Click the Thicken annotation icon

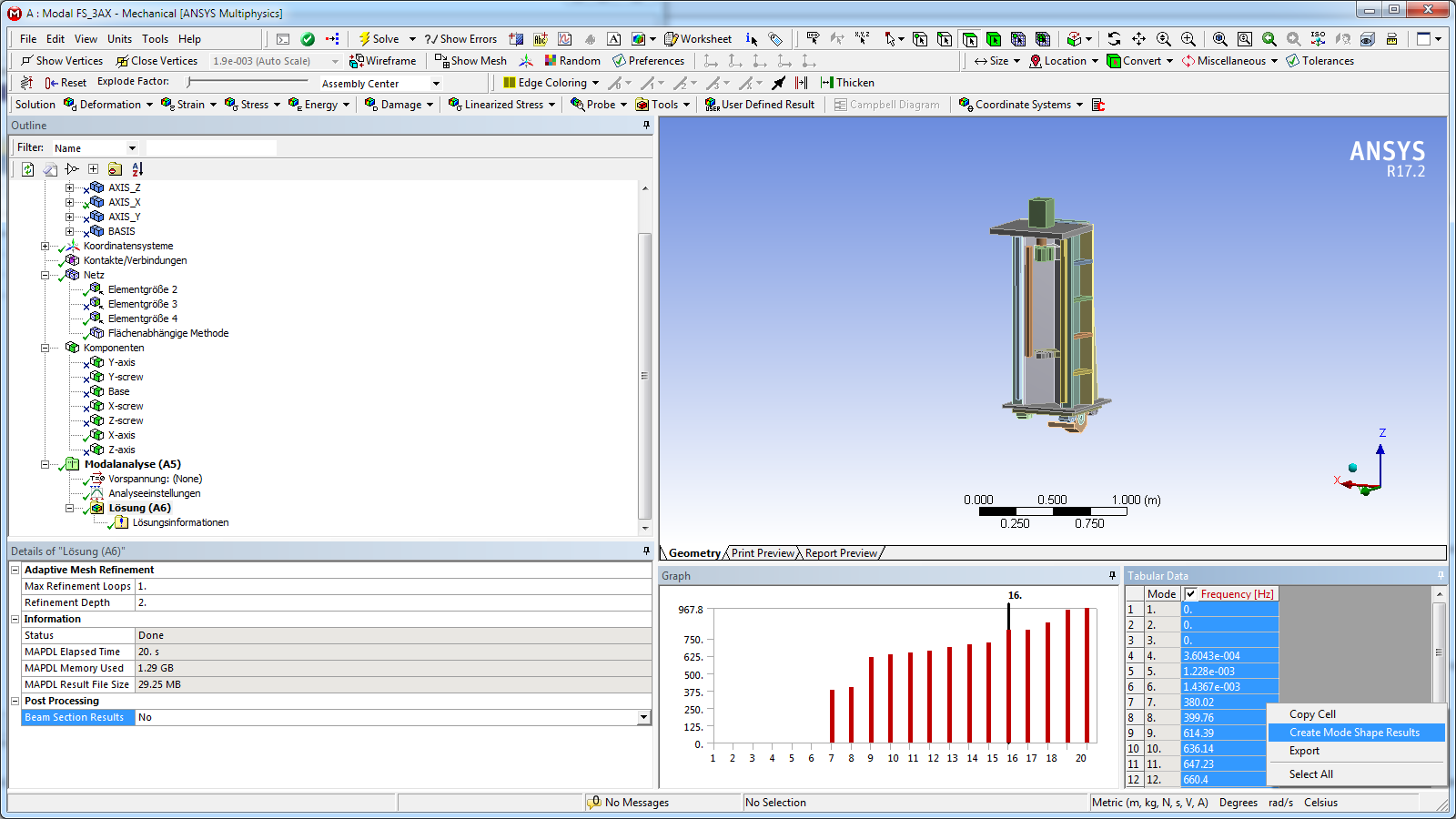point(847,83)
